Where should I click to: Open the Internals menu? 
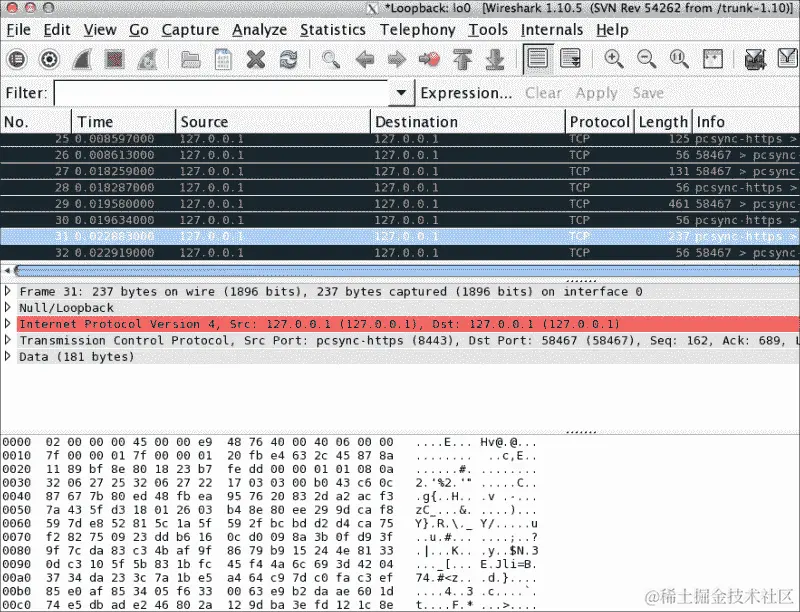coord(552,30)
